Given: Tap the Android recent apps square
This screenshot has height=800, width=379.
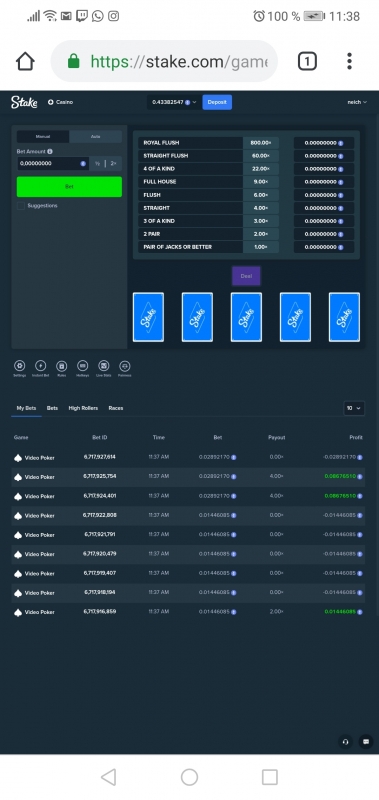Looking at the screenshot, I should (270, 777).
